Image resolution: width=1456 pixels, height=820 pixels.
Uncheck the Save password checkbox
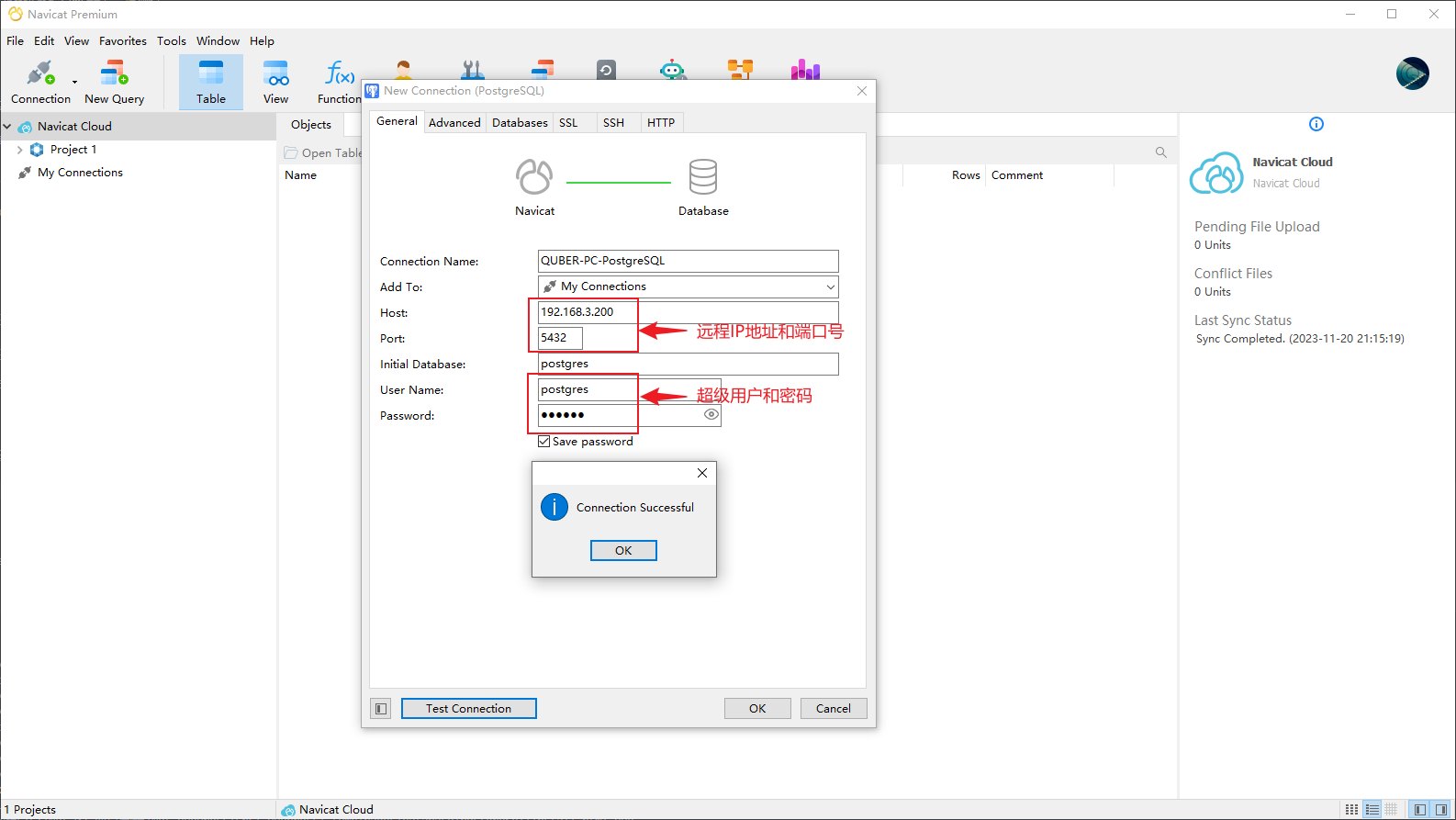point(544,442)
